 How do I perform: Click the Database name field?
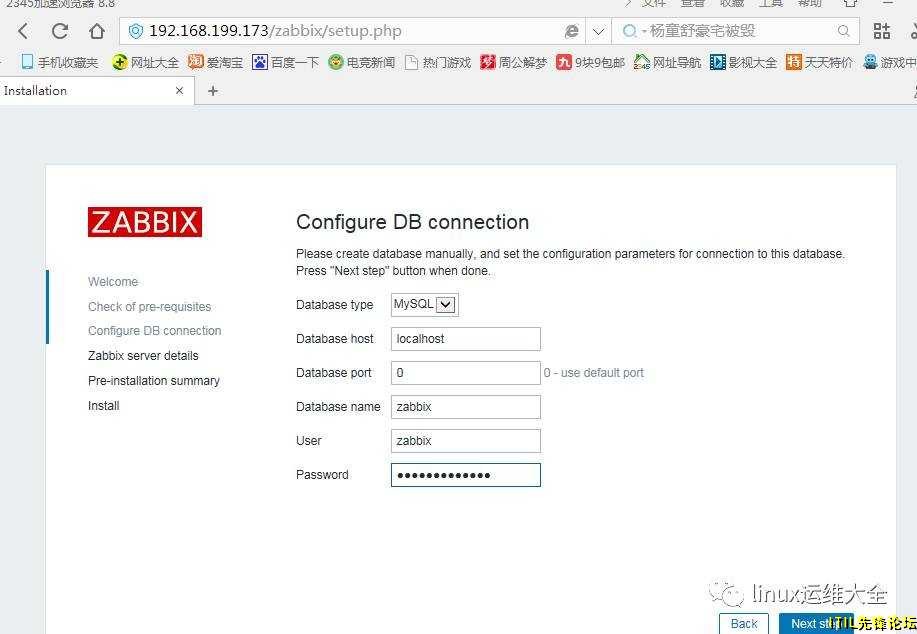(466, 407)
